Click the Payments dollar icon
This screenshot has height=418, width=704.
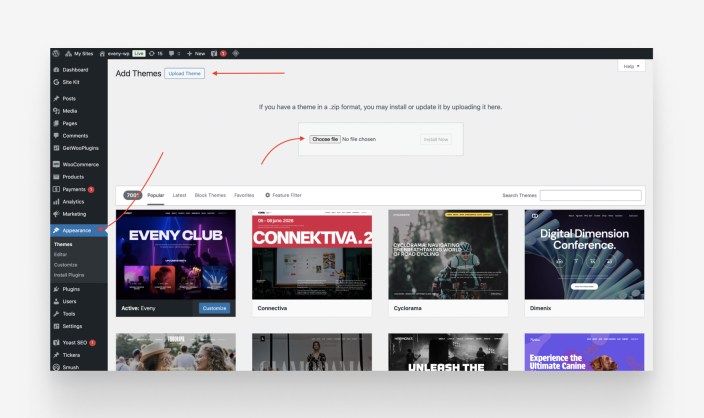56,189
